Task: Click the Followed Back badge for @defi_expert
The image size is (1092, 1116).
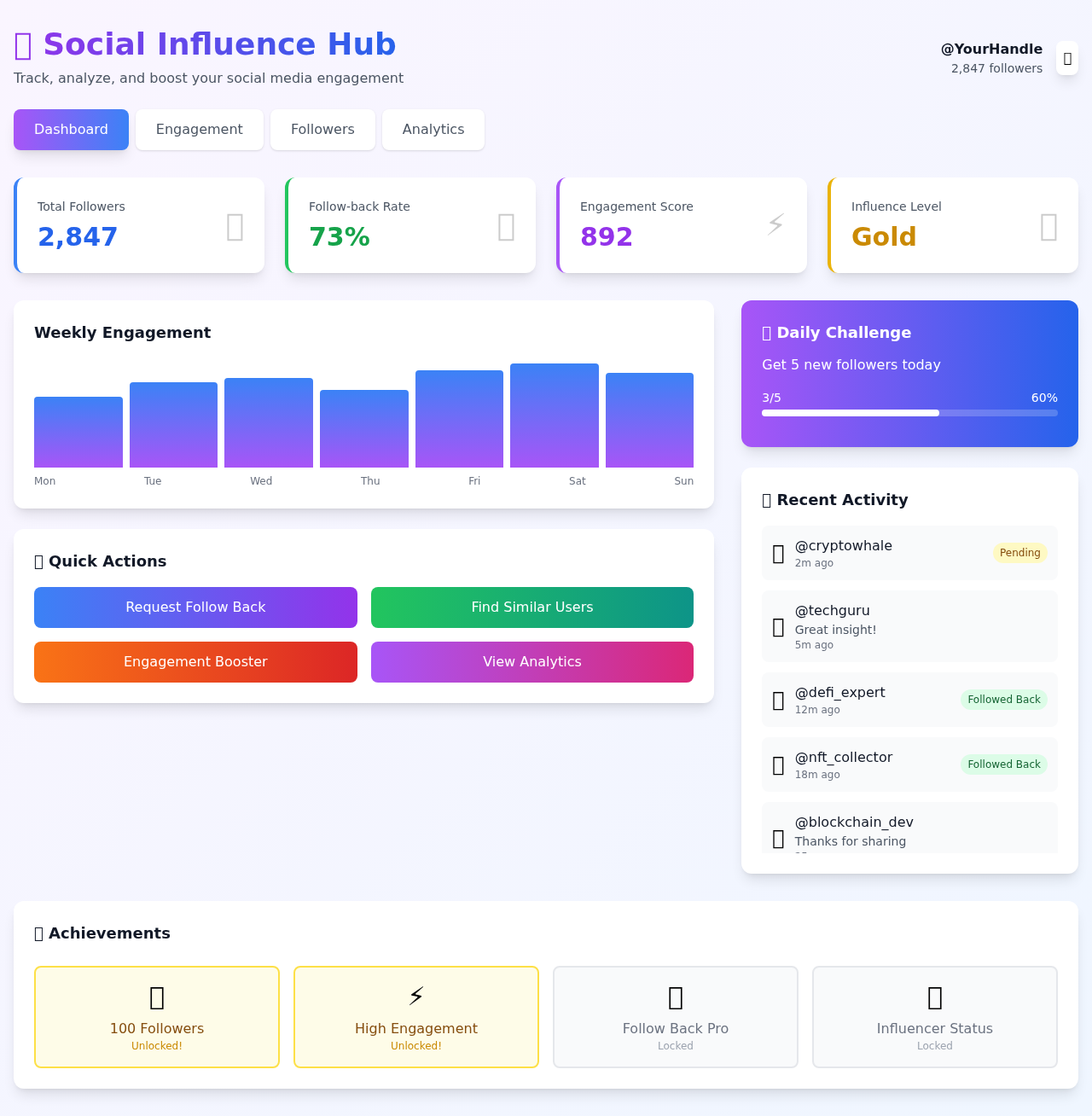Action: (x=1003, y=699)
